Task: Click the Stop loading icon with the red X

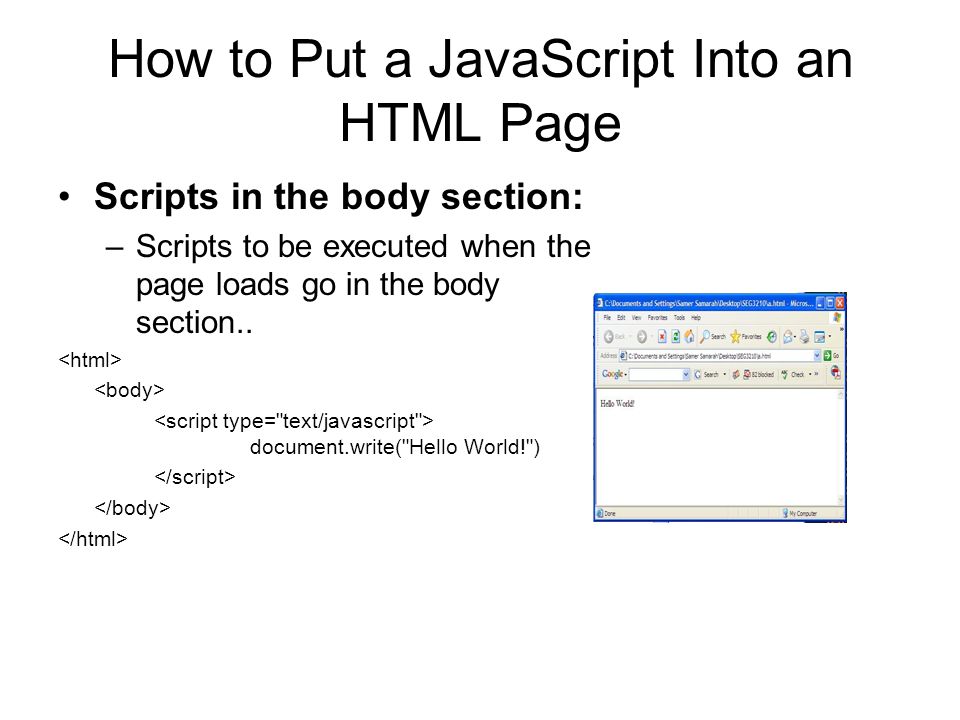Action: click(x=662, y=336)
